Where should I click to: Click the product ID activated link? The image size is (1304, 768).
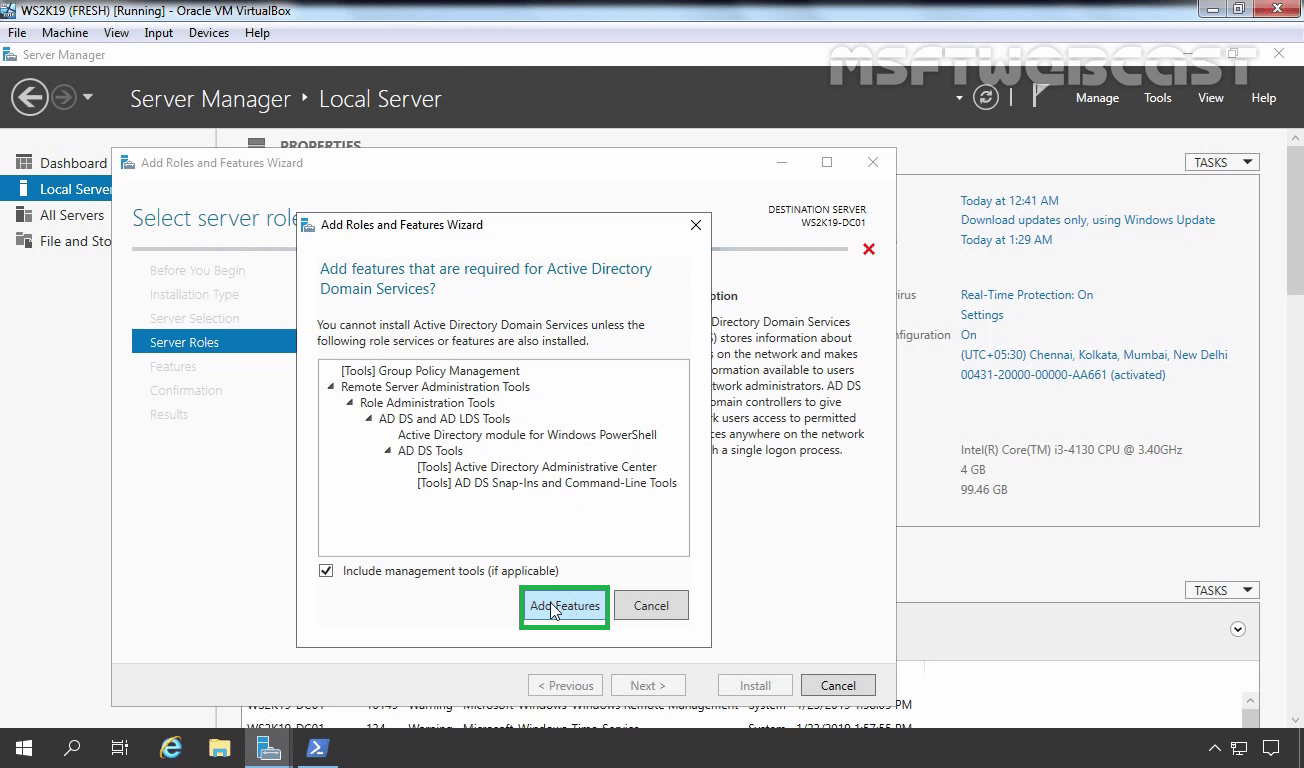1063,375
